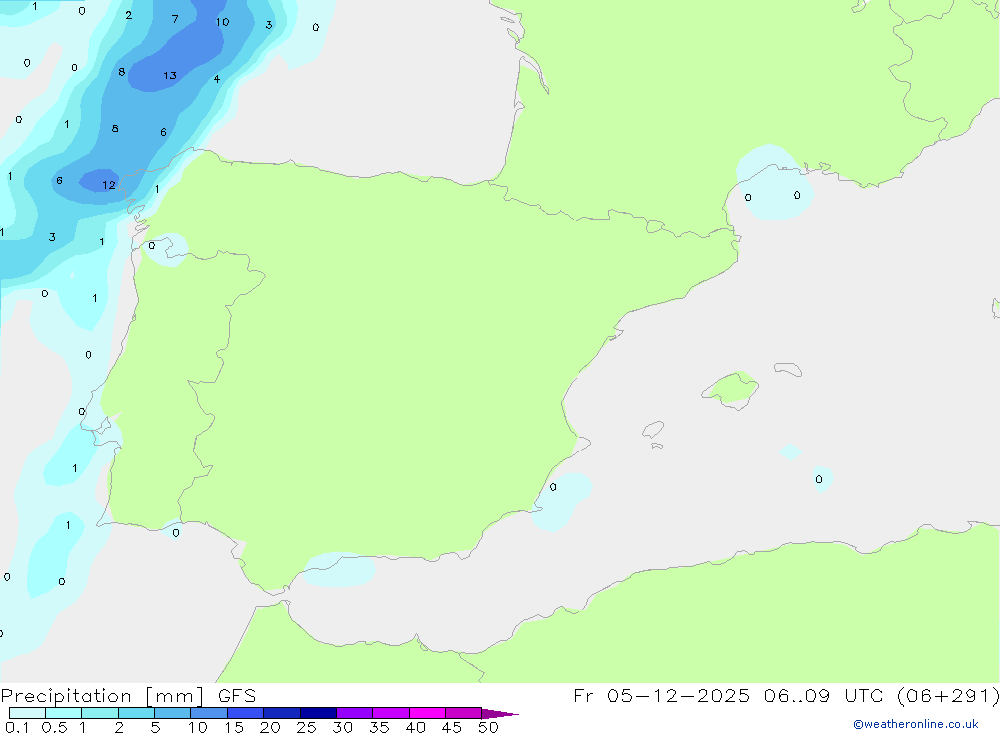Pick the 15–20 mm legend color swatch
Viewport: 1000px width, 733px height.
[x=246, y=713]
